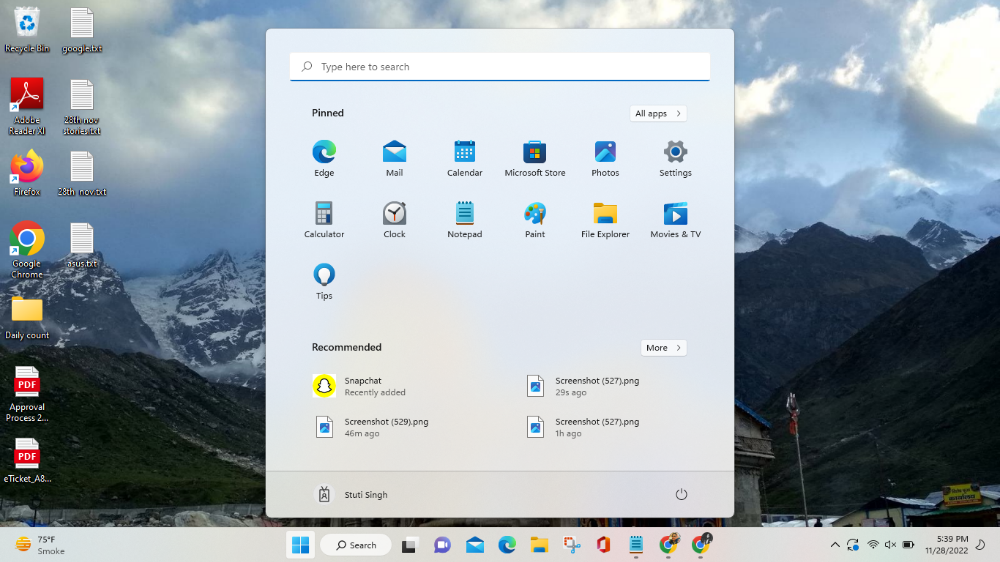This screenshot has height=562, width=1000.
Task: Show hidden icons in system tray
Action: (x=835, y=545)
